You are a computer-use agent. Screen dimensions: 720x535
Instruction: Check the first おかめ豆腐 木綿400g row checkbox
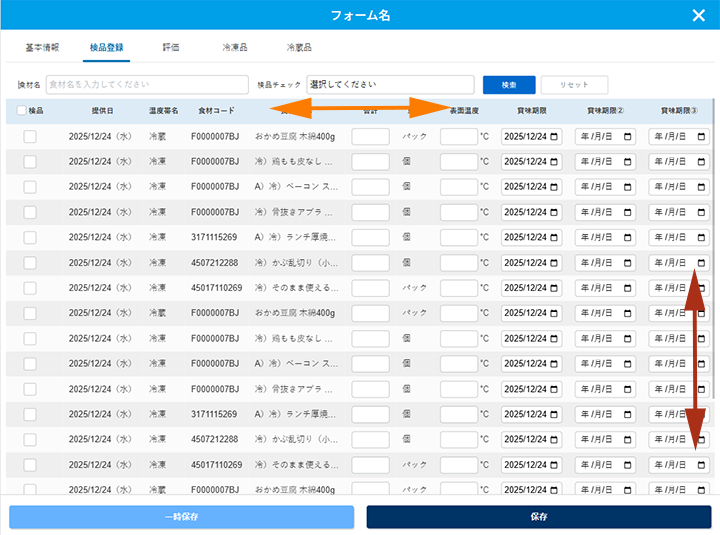tap(30, 136)
